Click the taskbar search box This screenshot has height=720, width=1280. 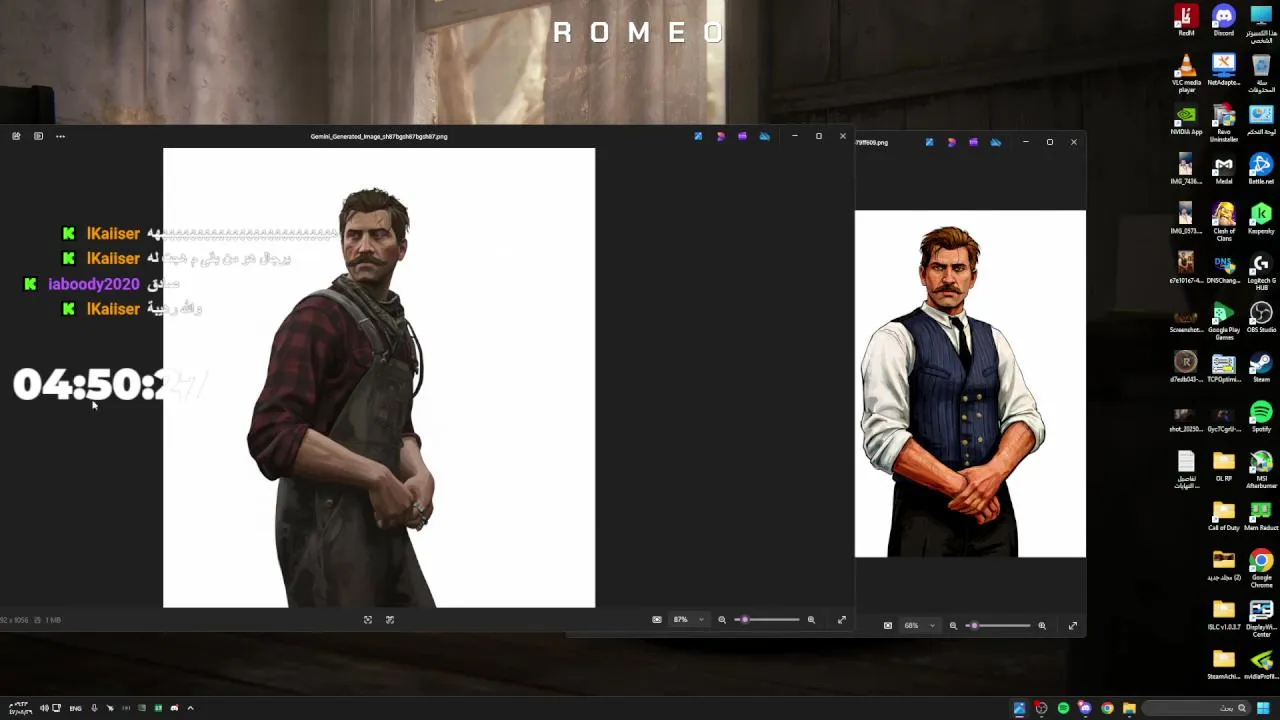point(1196,708)
